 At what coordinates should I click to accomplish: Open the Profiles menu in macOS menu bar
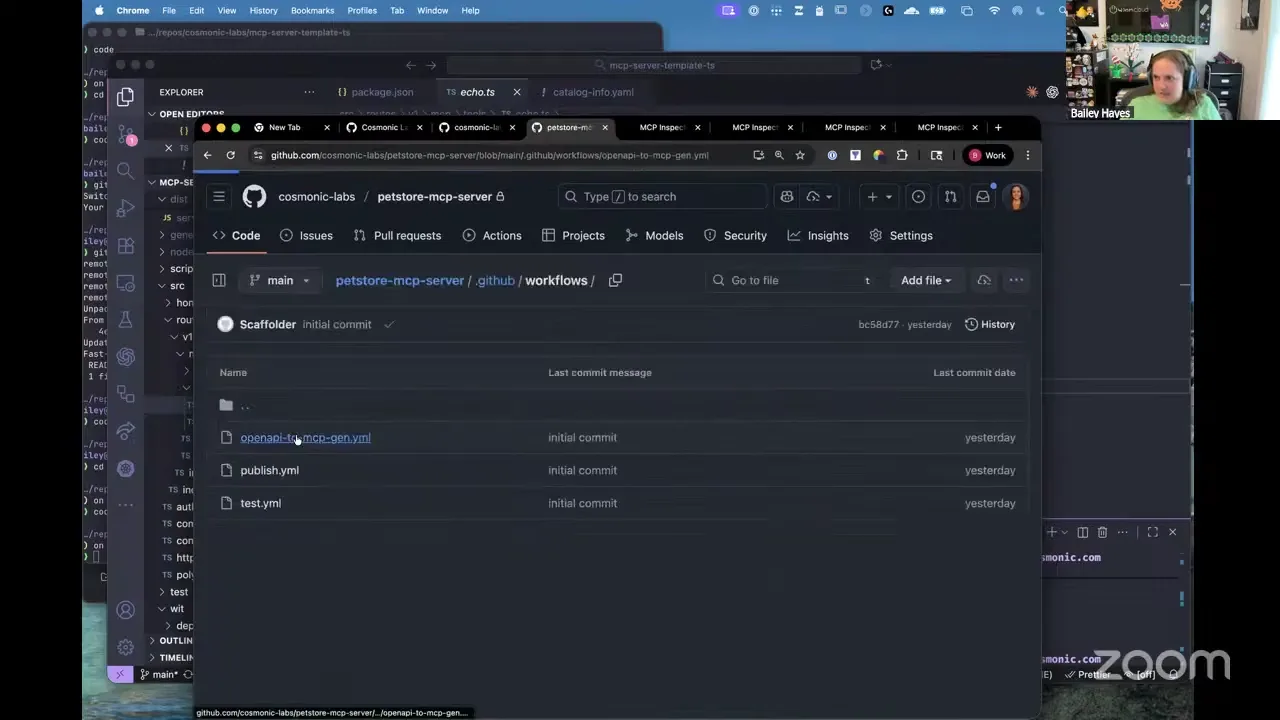pyautogui.click(x=362, y=10)
